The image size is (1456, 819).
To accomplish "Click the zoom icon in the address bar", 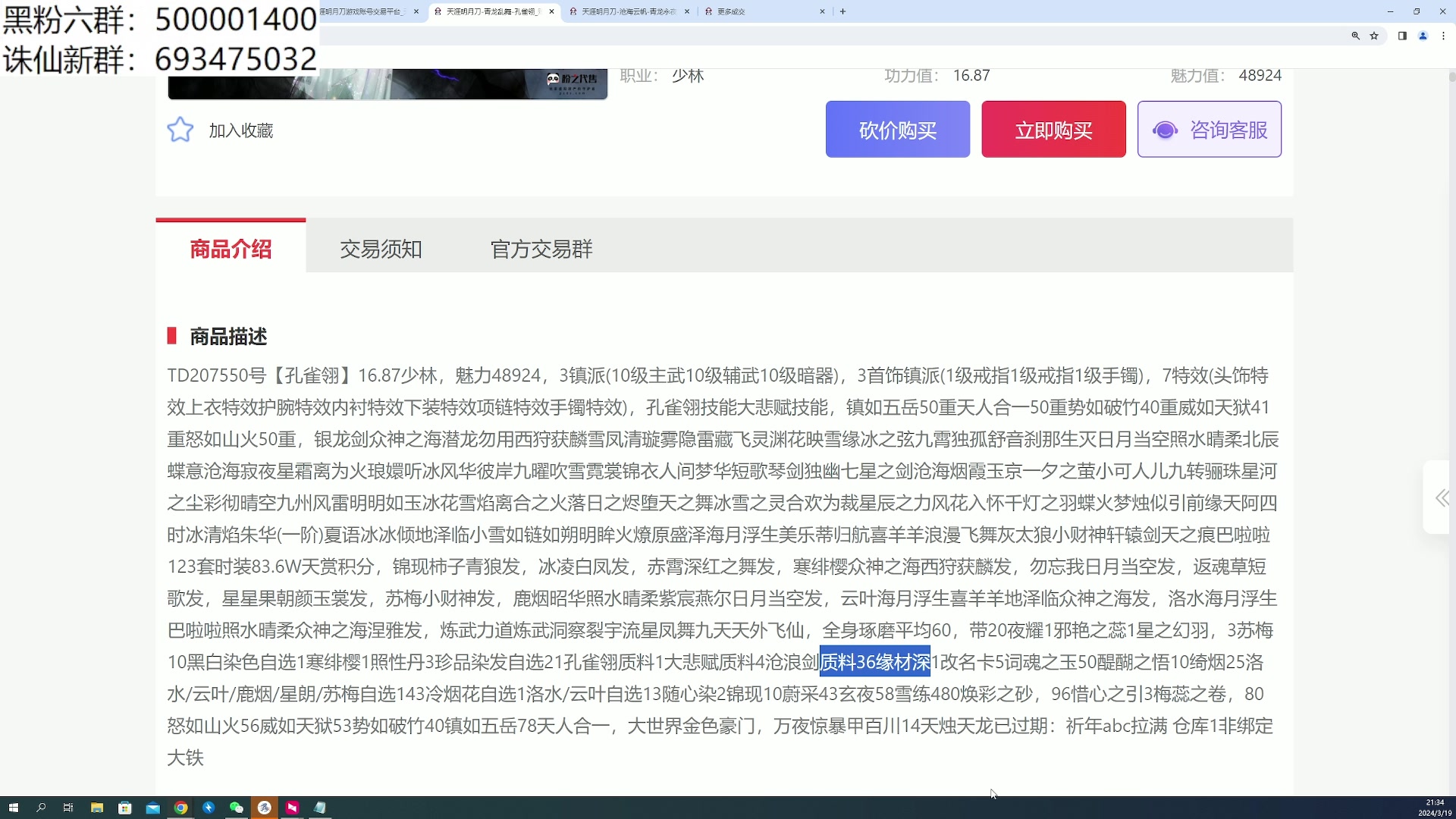I will (1357, 36).
